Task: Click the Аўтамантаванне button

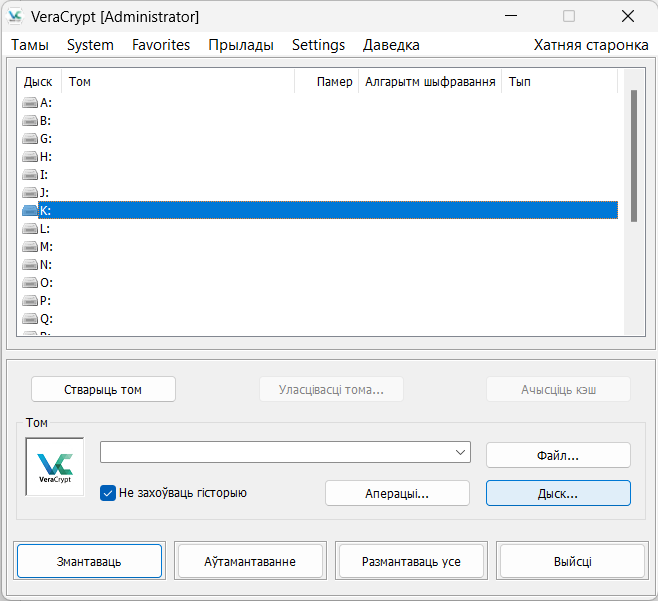Action: pos(250,561)
